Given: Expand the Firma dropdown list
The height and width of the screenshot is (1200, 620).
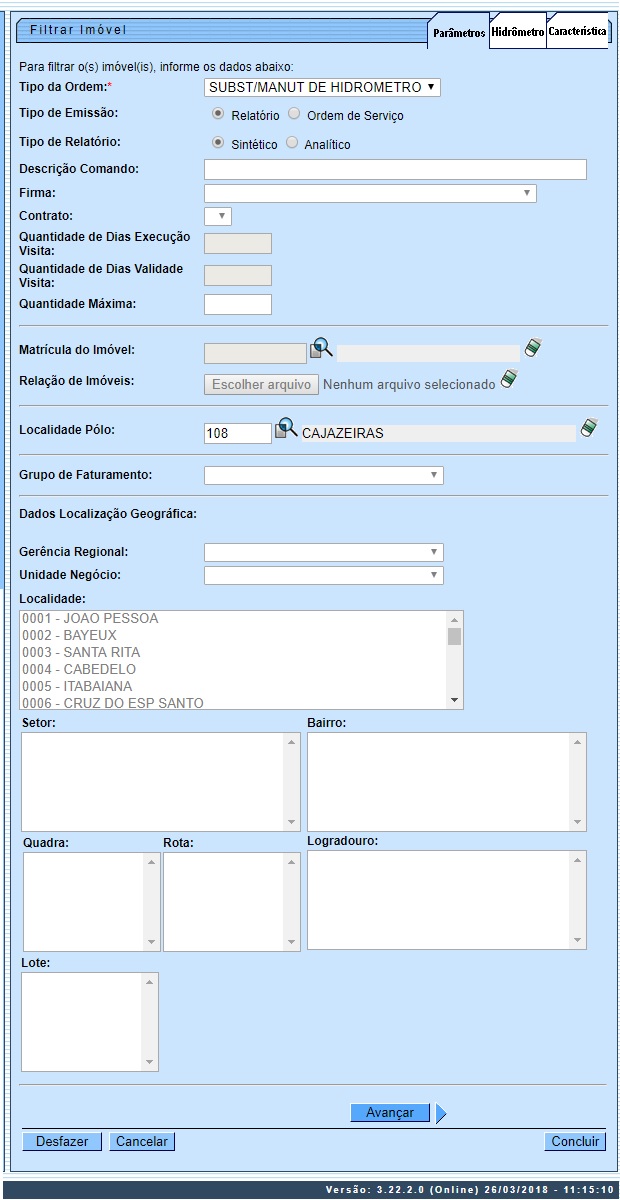Looking at the screenshot, I should click(x=370, y=193).
